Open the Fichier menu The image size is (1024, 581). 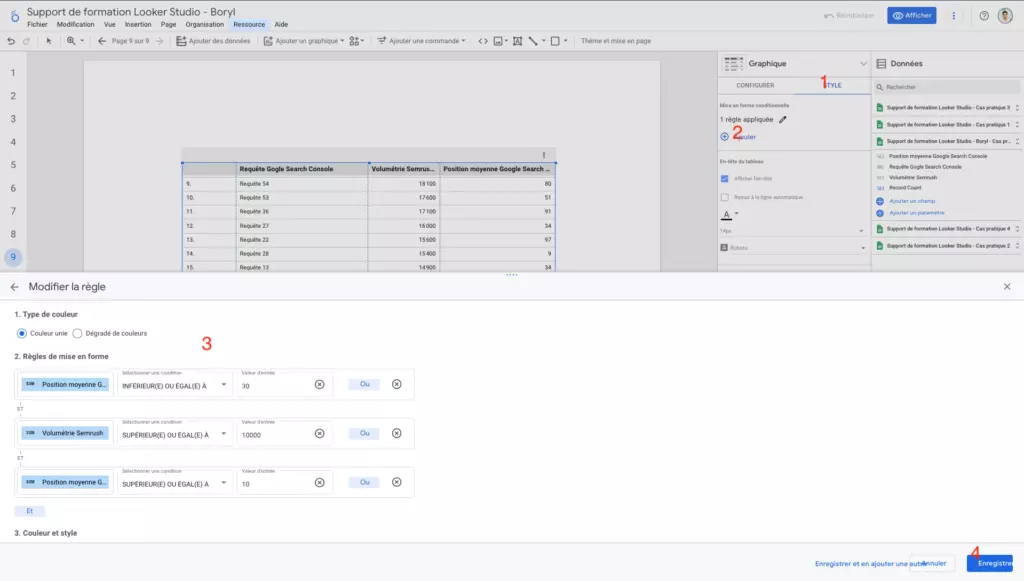37,25
